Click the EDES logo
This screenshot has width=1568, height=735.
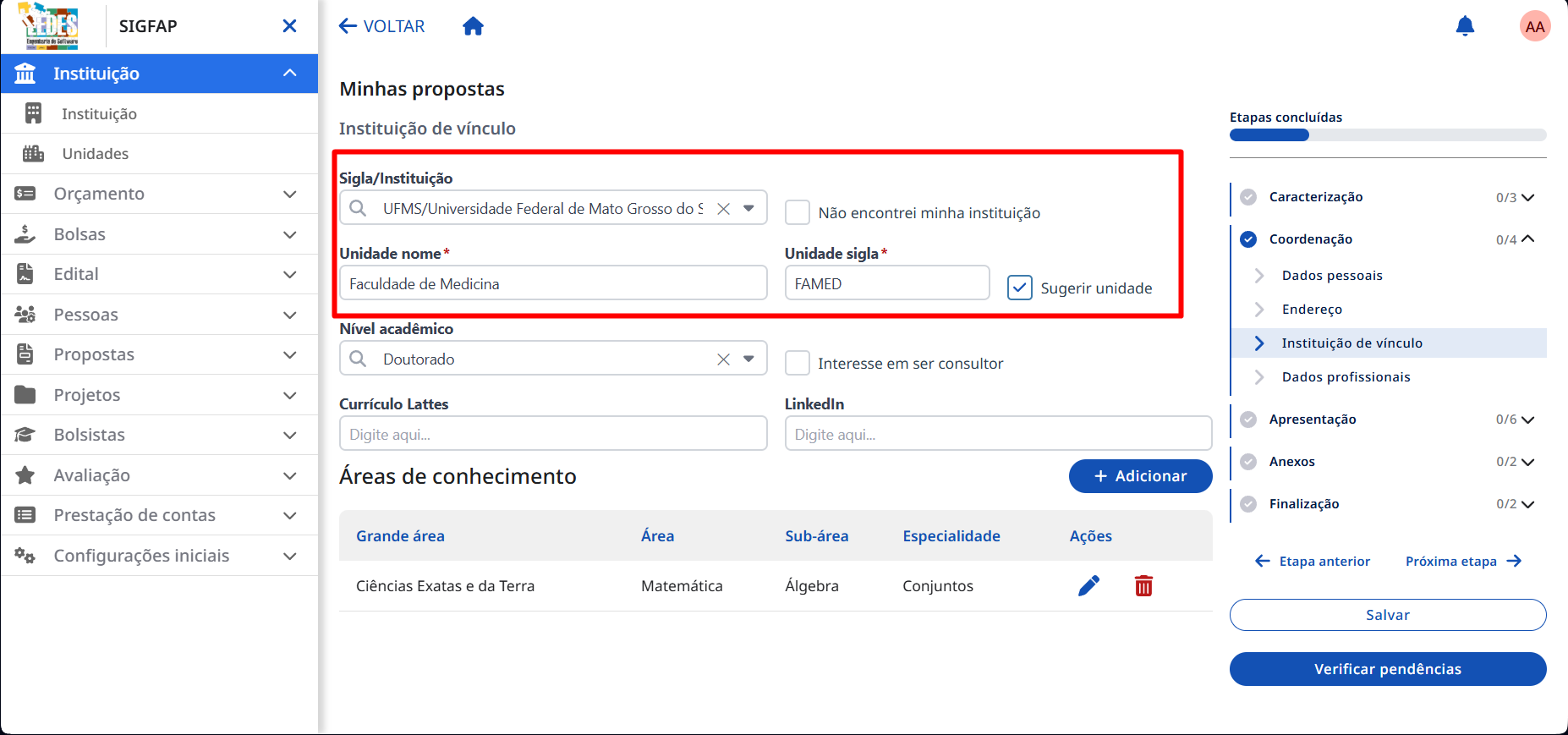[x=50, y=26]
